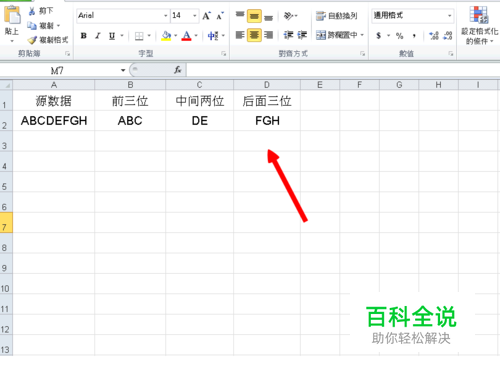500x377 pixels.
Task: Apply the cell borders button
Action: (139, 36)
